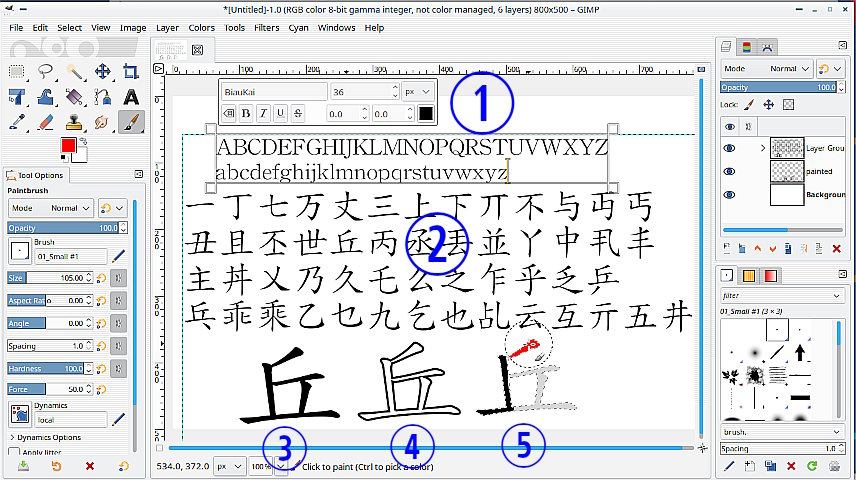Hide the Background layer

click(x=729, y=195)
